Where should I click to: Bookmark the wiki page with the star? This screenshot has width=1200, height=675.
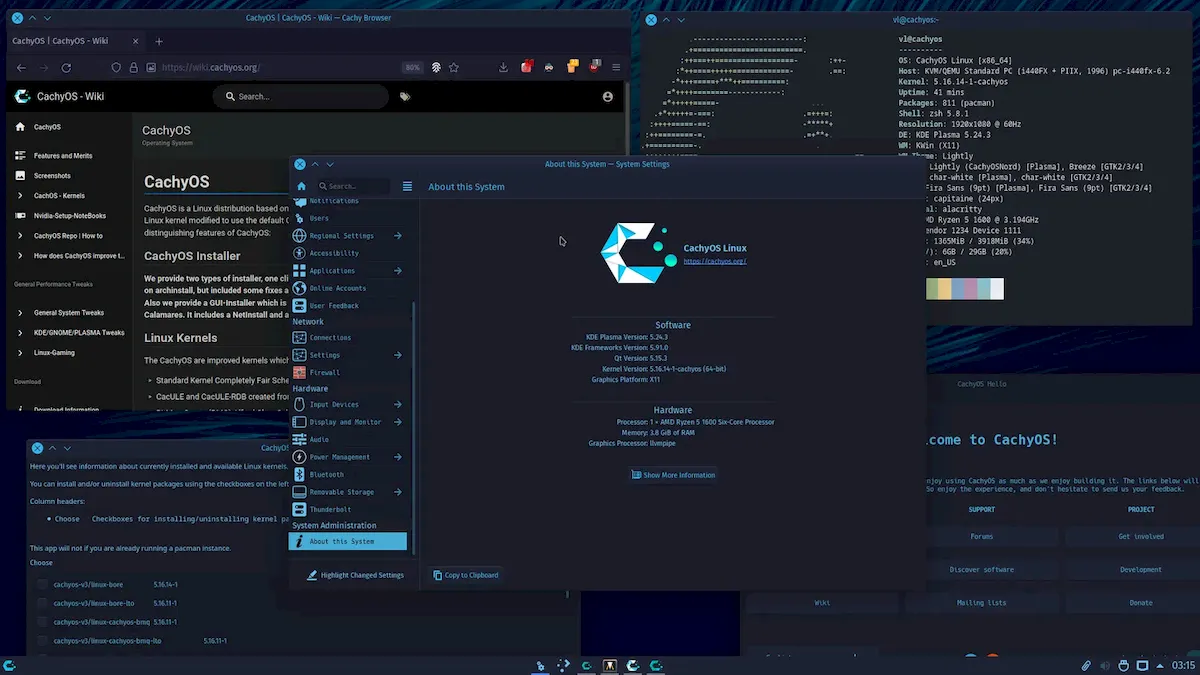click(454, 68)
